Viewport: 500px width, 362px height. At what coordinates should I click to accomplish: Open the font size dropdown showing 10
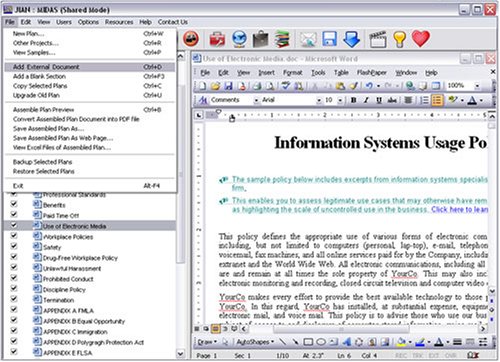pyautogui.click(x=340, y=100)
